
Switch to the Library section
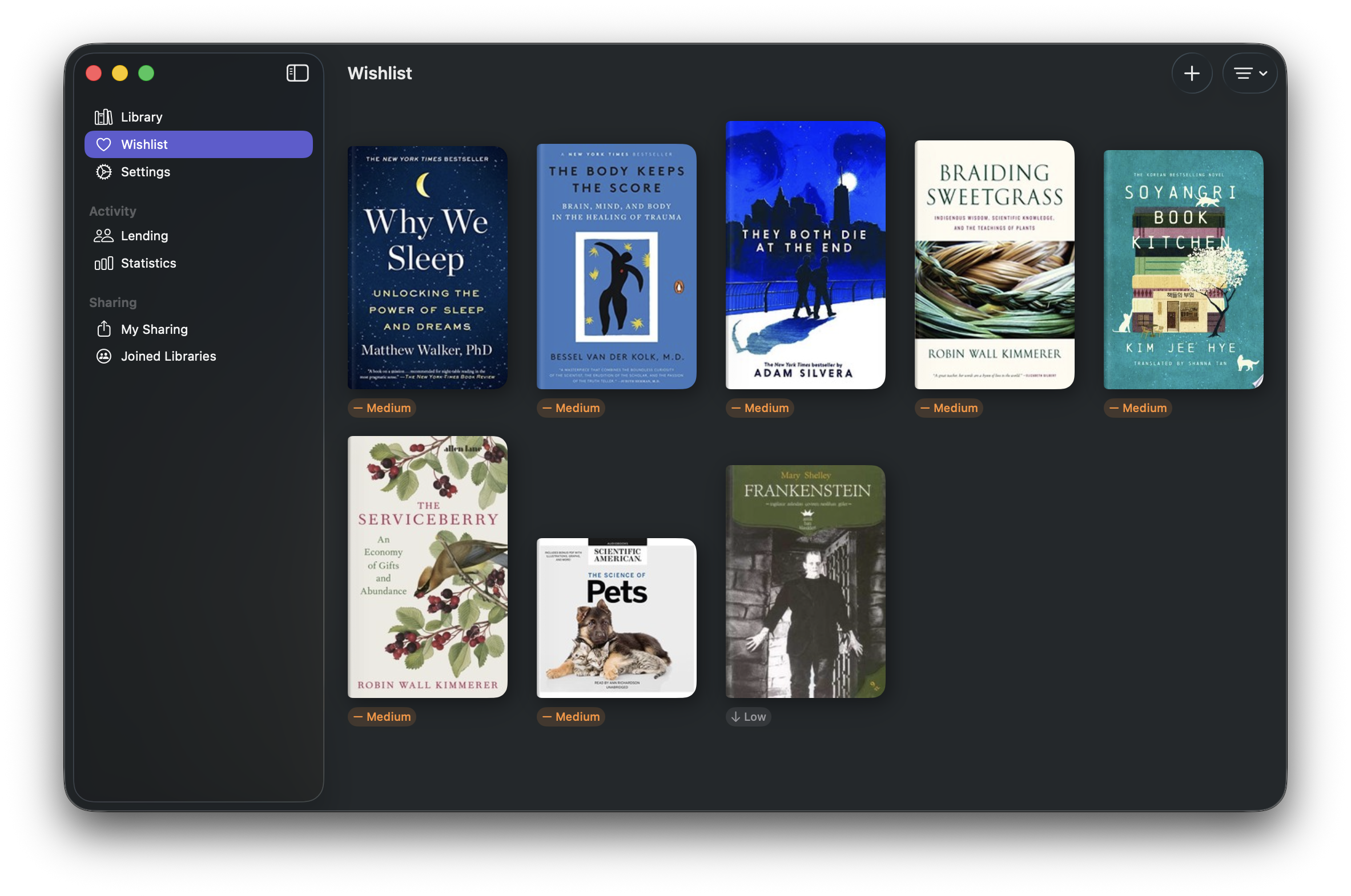click(141, 116)
